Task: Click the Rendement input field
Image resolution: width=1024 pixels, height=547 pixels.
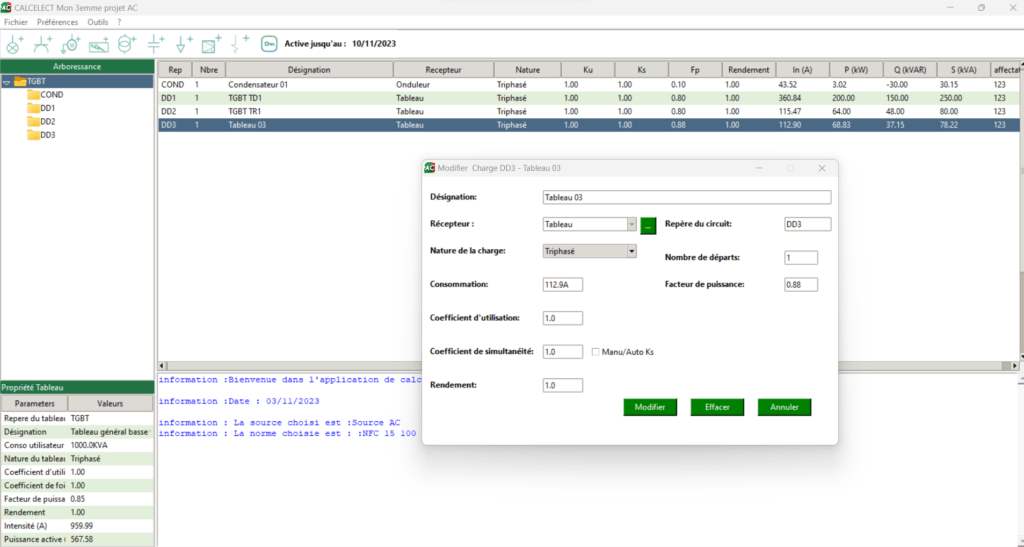Action: 563,386
